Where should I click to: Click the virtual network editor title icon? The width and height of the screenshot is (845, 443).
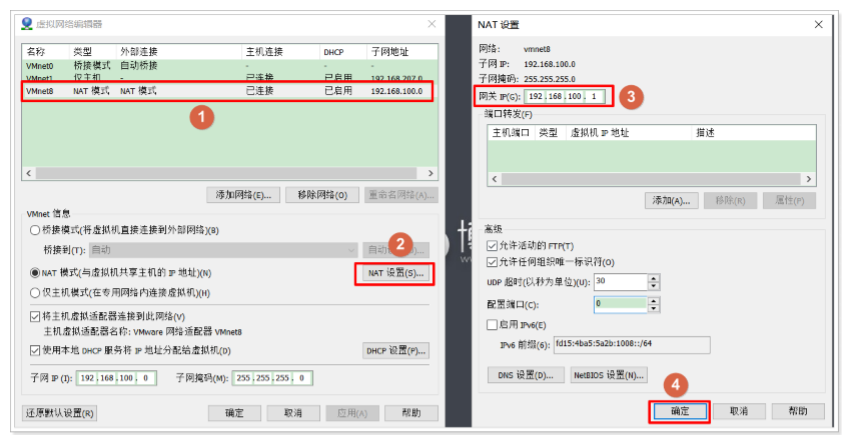[27, 24]
